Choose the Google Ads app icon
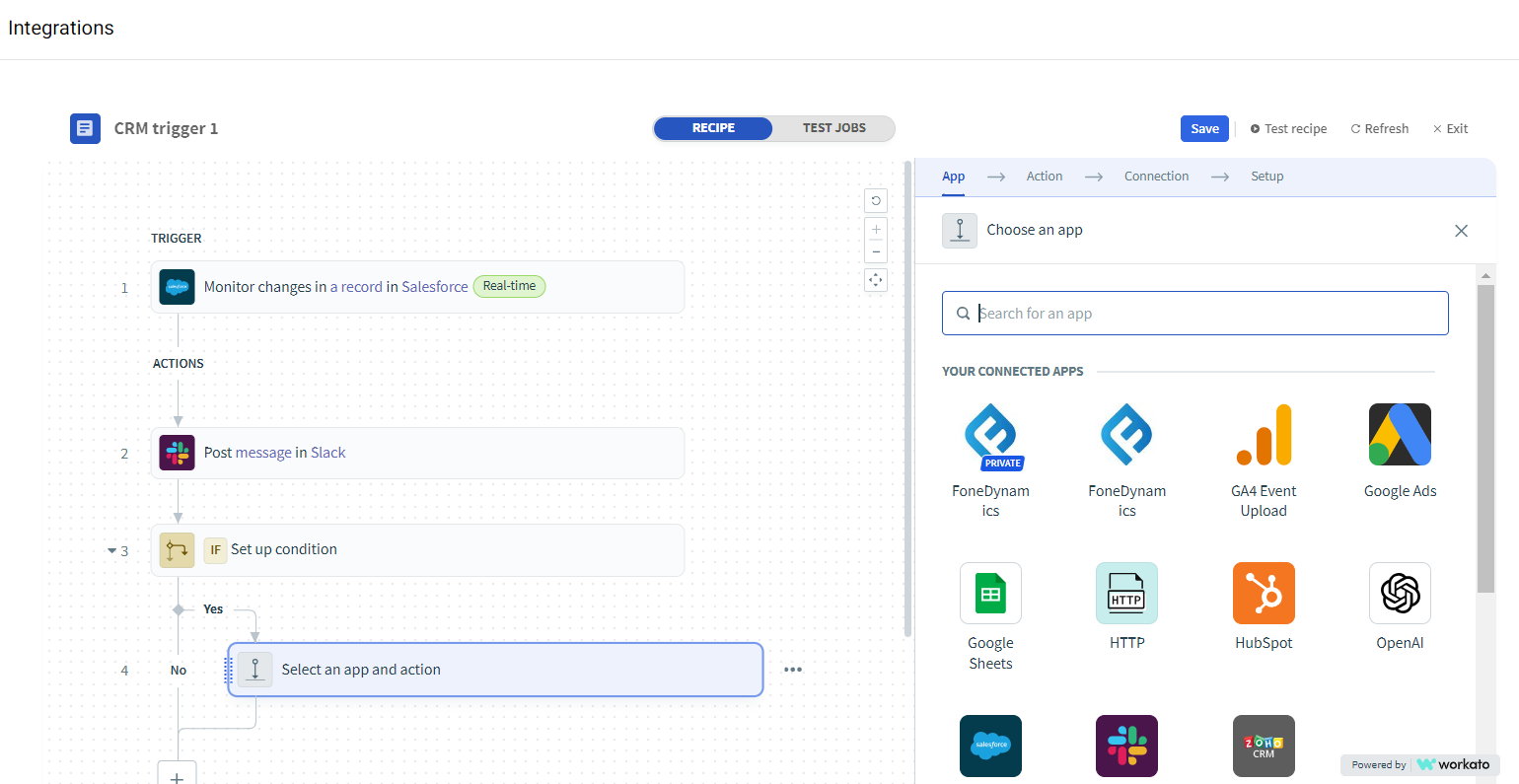The width and height of the screenshot is (1519, 784). tap(1400, 434)
